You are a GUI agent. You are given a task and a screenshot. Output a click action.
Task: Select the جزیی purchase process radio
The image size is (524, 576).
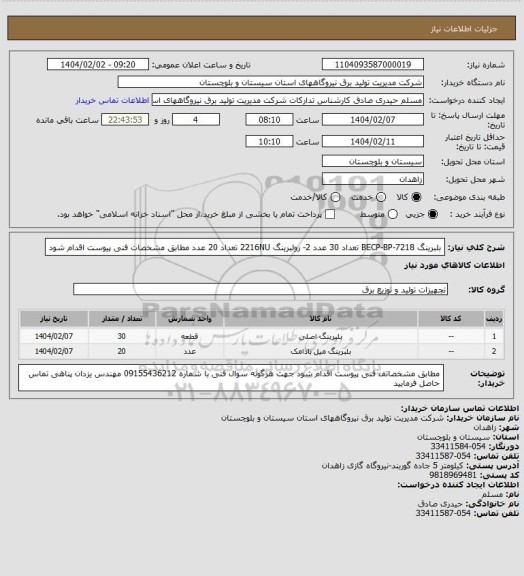click(433, 214)
